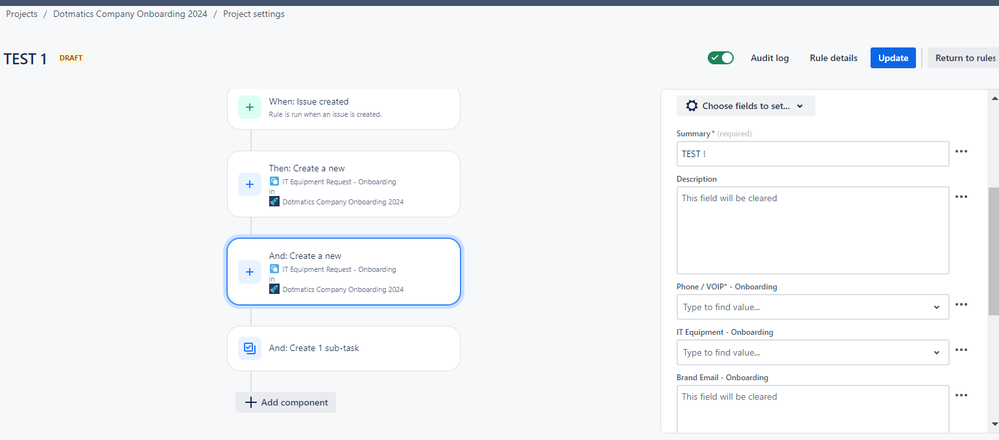Click the plus icon on Then: Create a new

(x=249, y=185)
